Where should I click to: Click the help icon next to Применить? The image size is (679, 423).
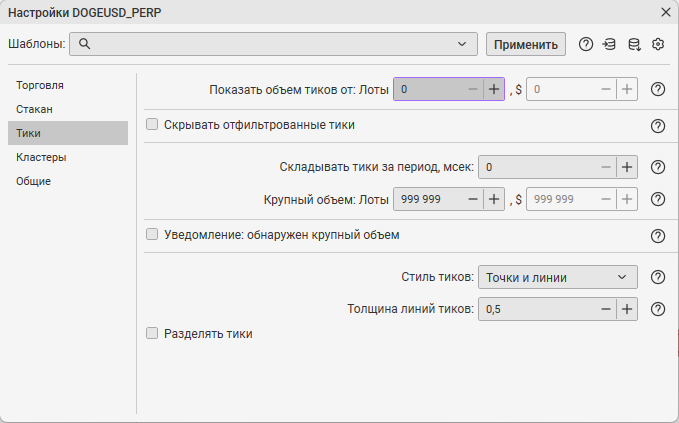click(x=586, y=44)
